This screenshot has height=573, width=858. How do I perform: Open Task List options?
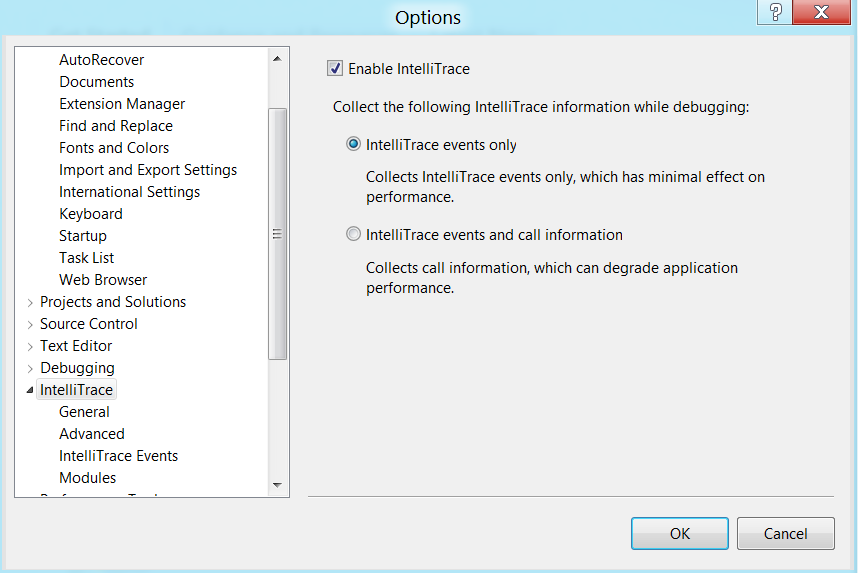[x=86, y=258]
